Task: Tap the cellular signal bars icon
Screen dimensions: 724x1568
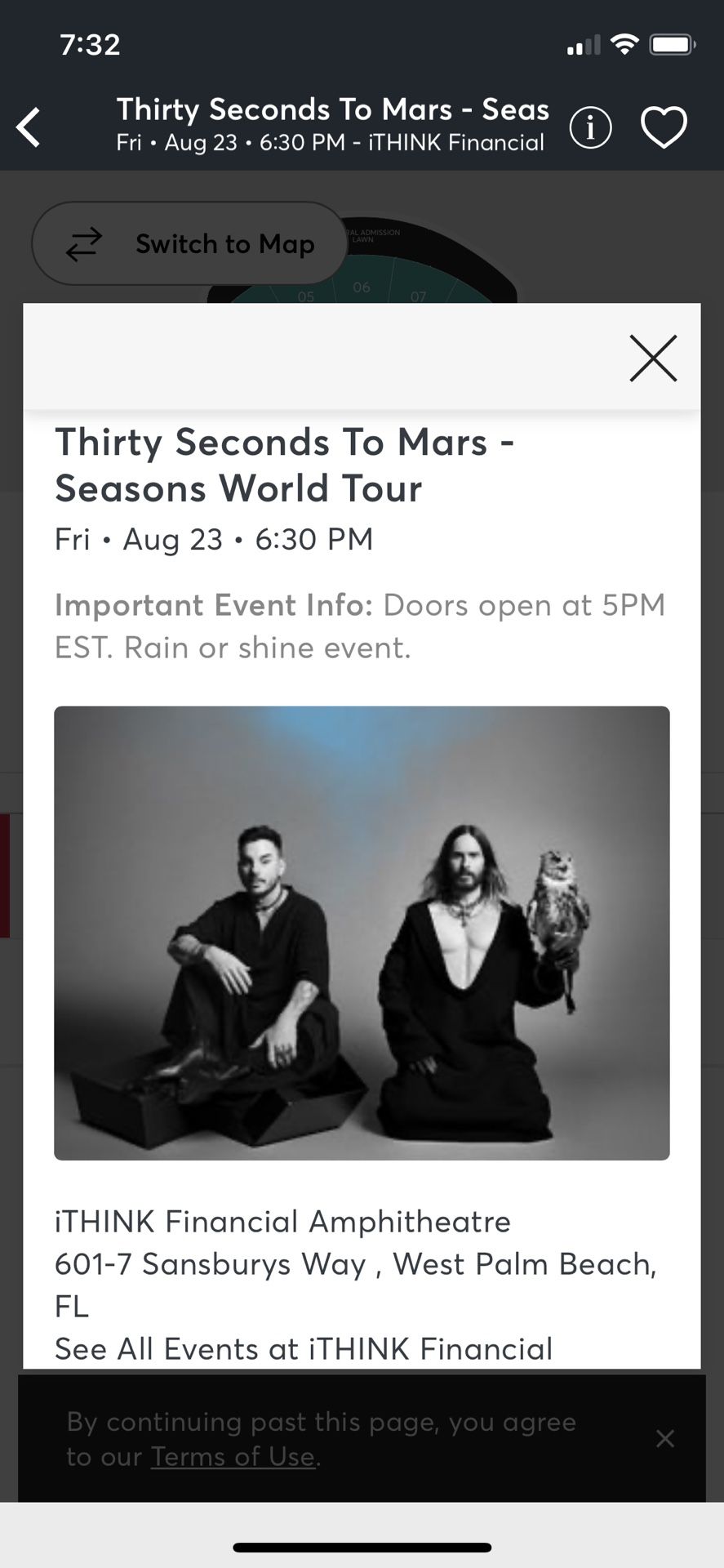Action: coord(584,46)
